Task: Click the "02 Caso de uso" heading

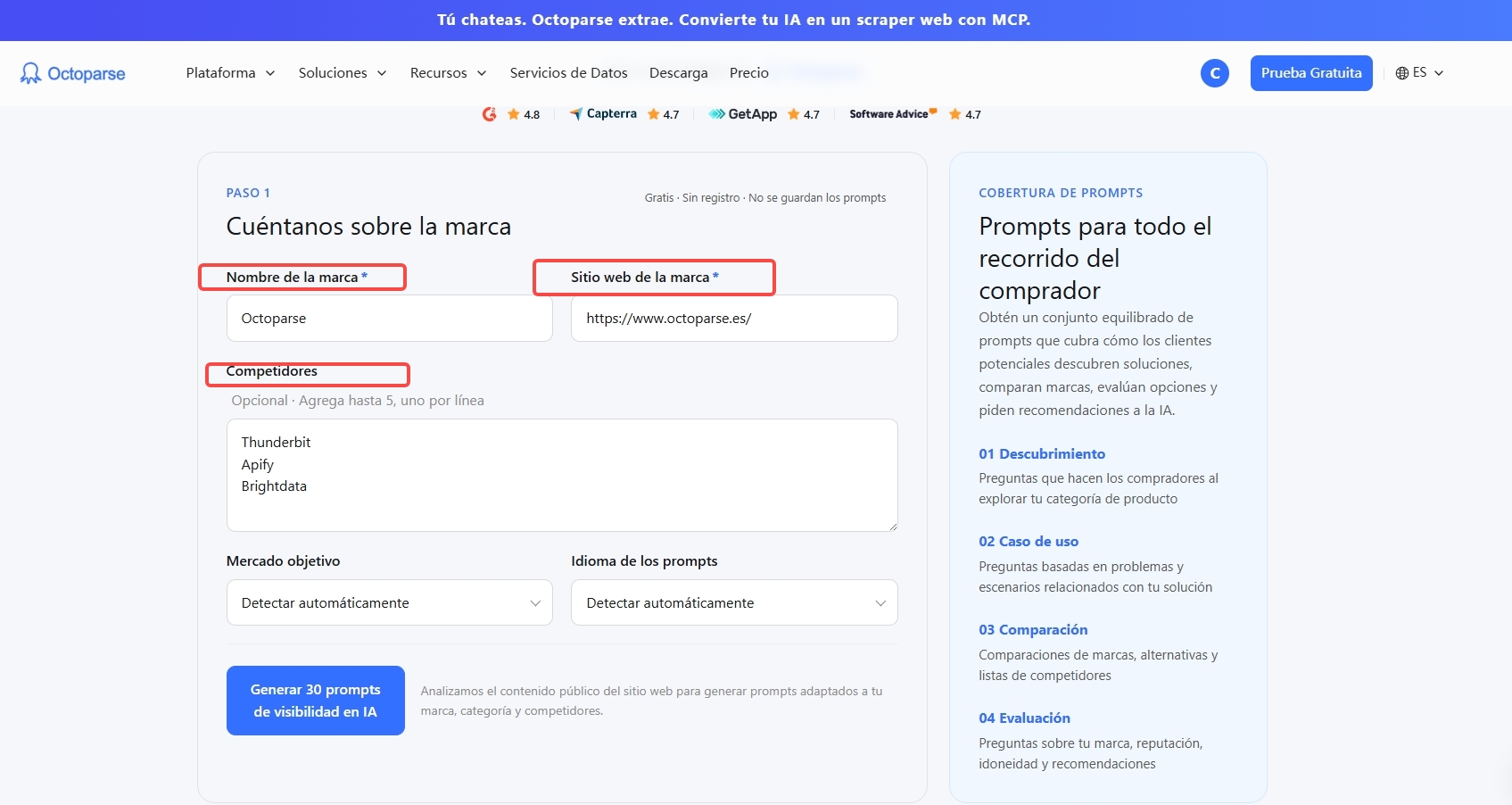Action: (x=1029, y=541)
